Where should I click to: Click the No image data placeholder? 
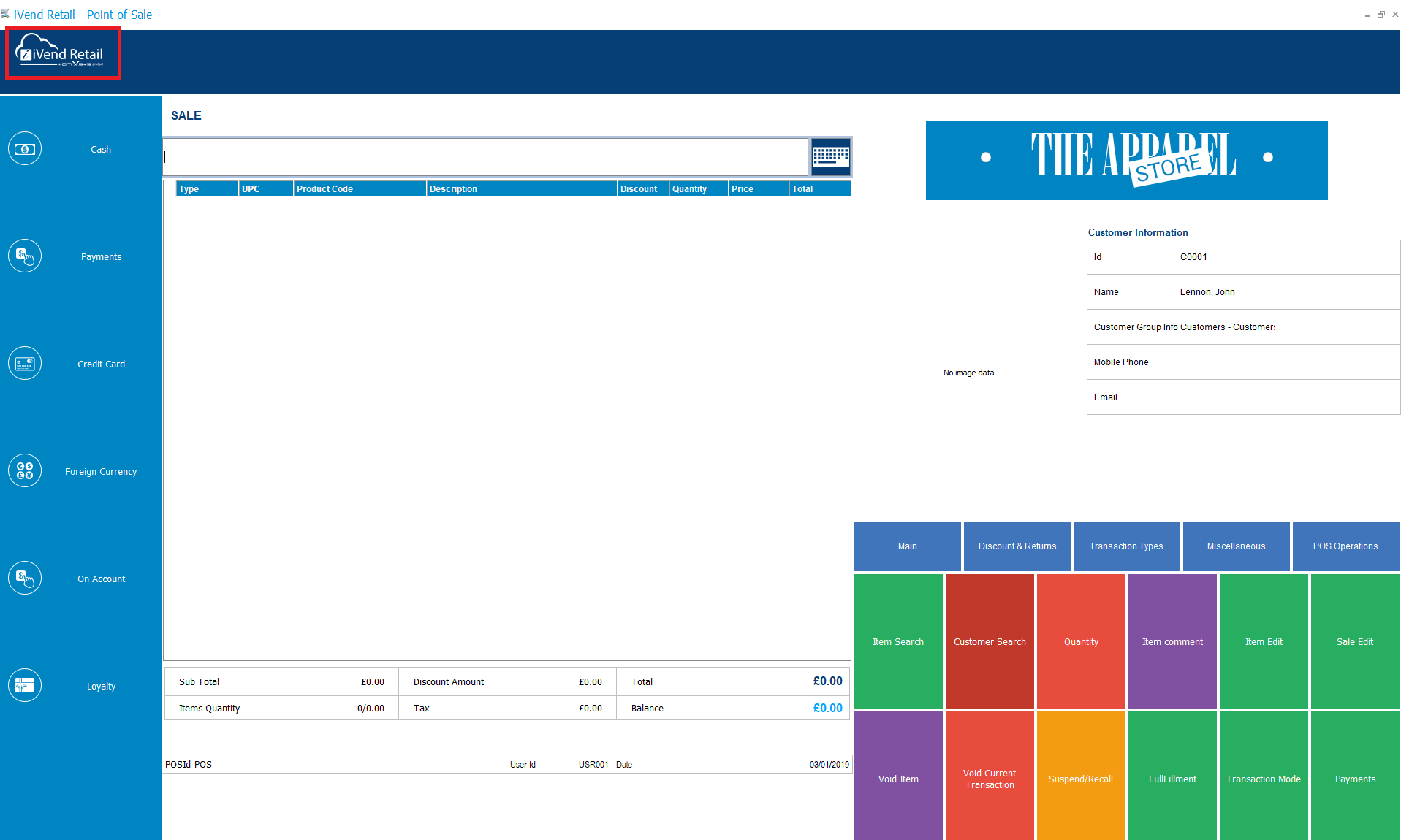(968, 373)
